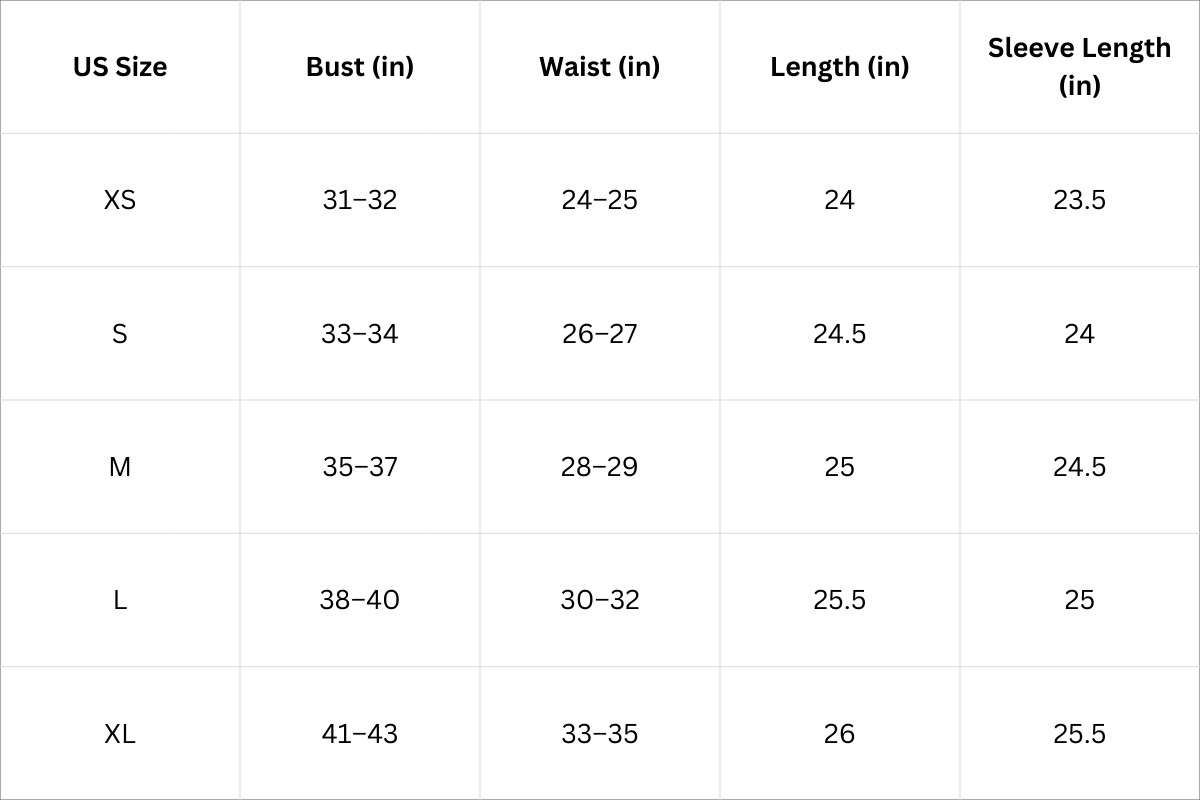Click the M bust value 35–37

tap(360, 467)
